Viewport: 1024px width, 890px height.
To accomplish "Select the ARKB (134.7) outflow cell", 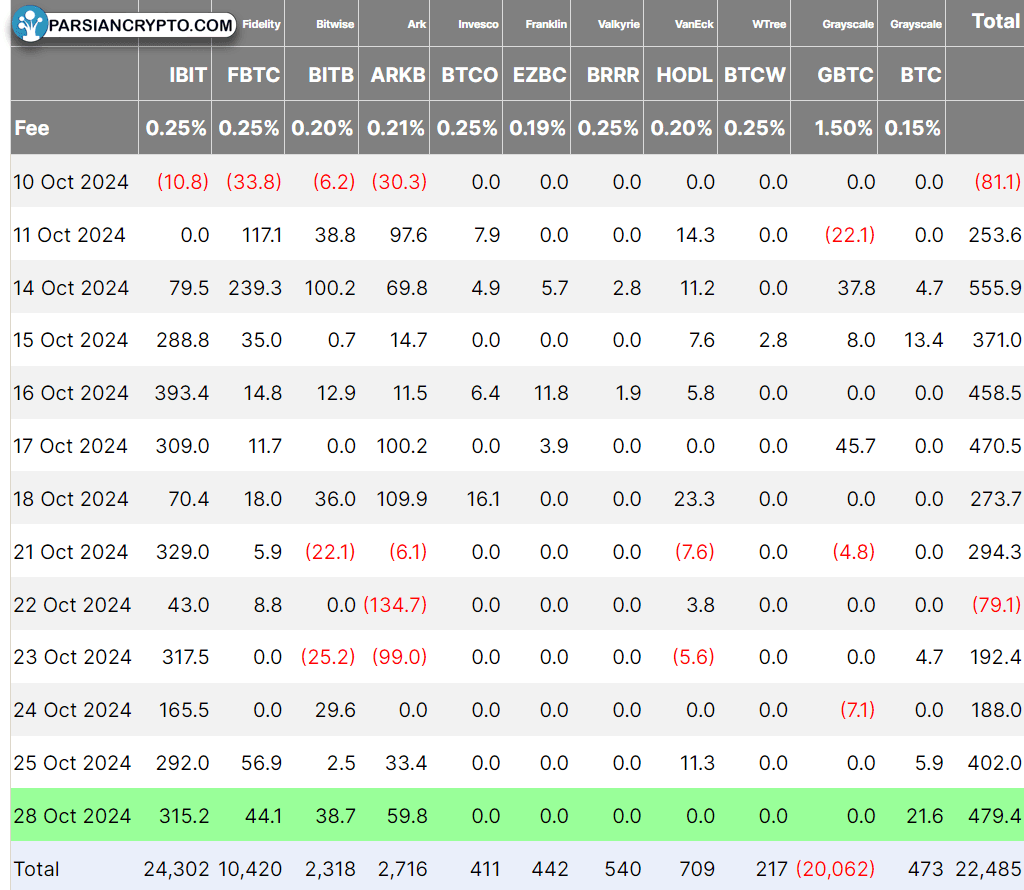I will [x=395, y=605].
